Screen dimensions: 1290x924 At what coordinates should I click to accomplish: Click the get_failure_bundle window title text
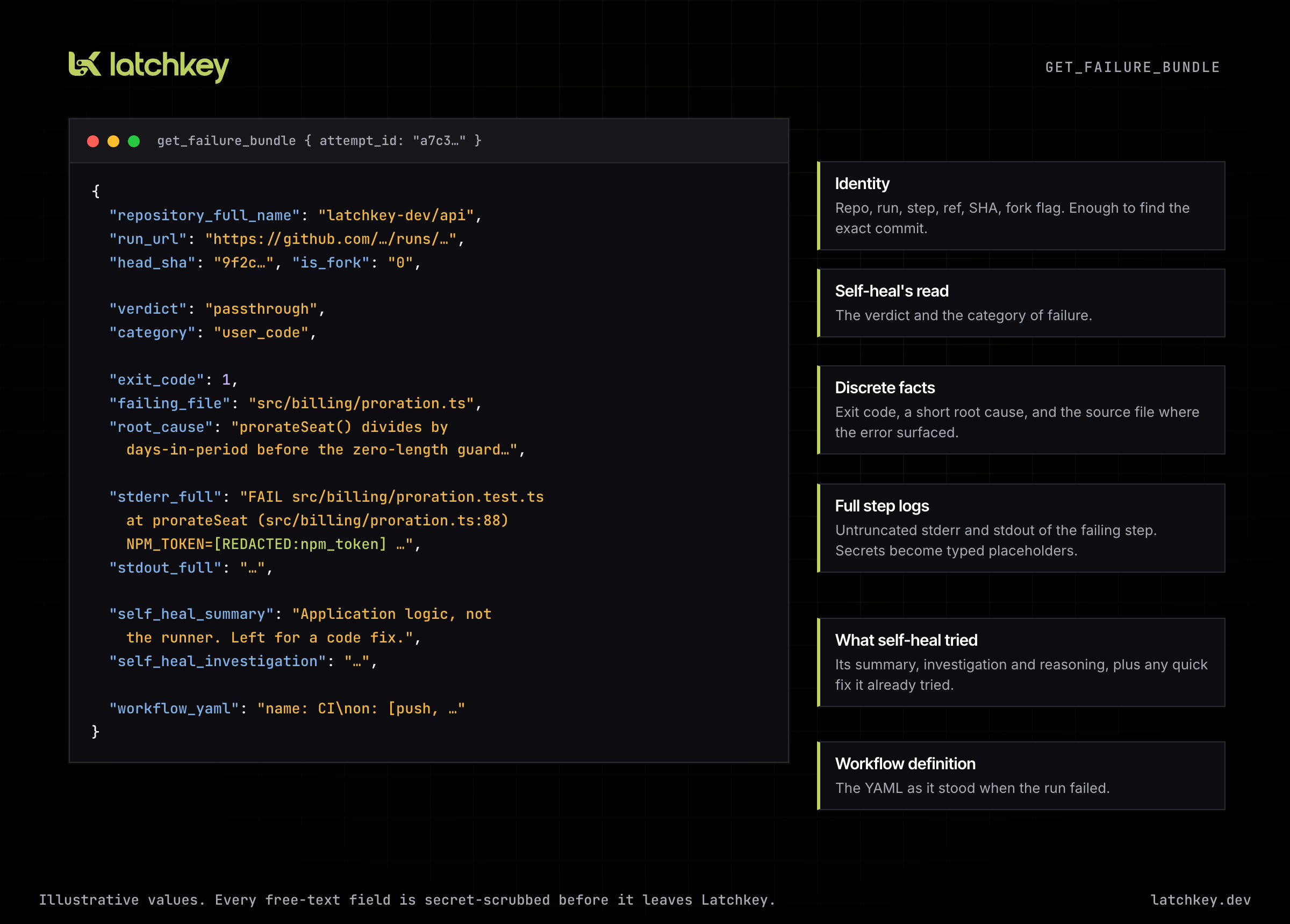[x=319, y=140]
